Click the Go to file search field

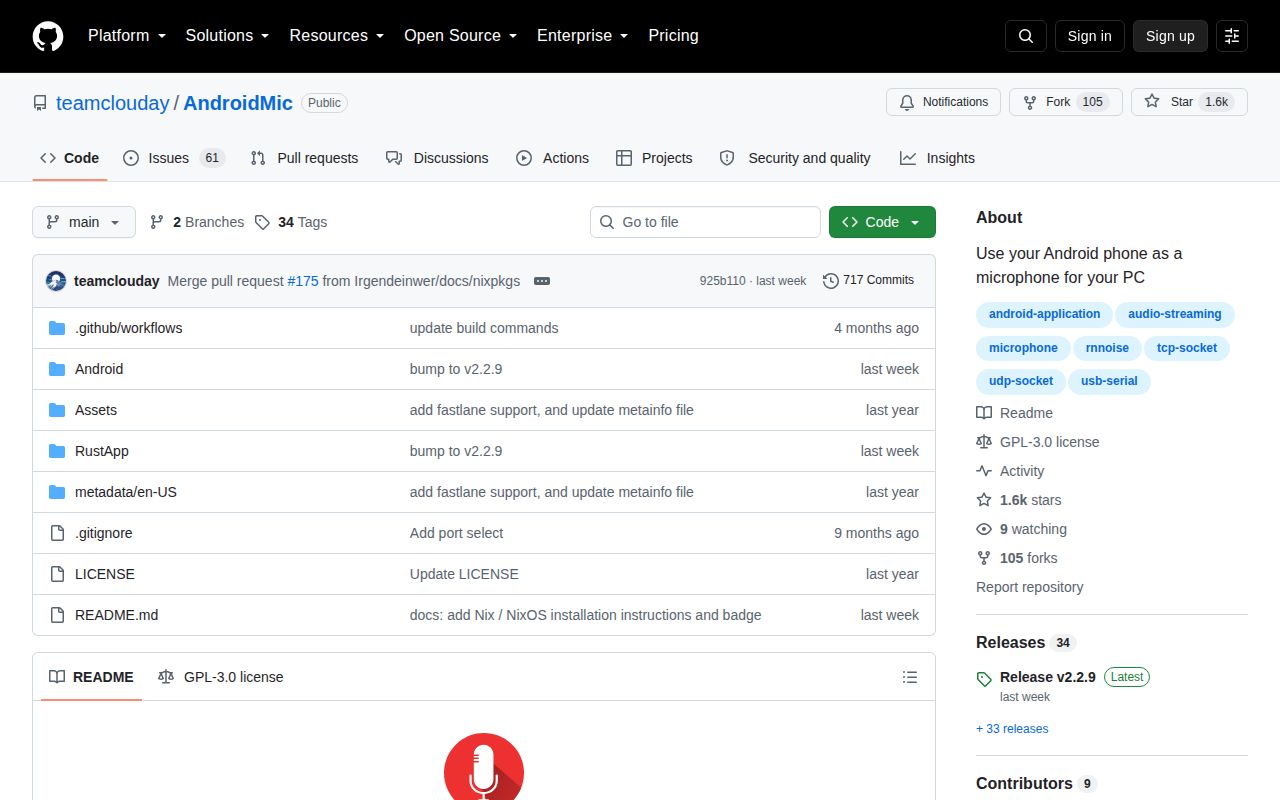(705, 222)
